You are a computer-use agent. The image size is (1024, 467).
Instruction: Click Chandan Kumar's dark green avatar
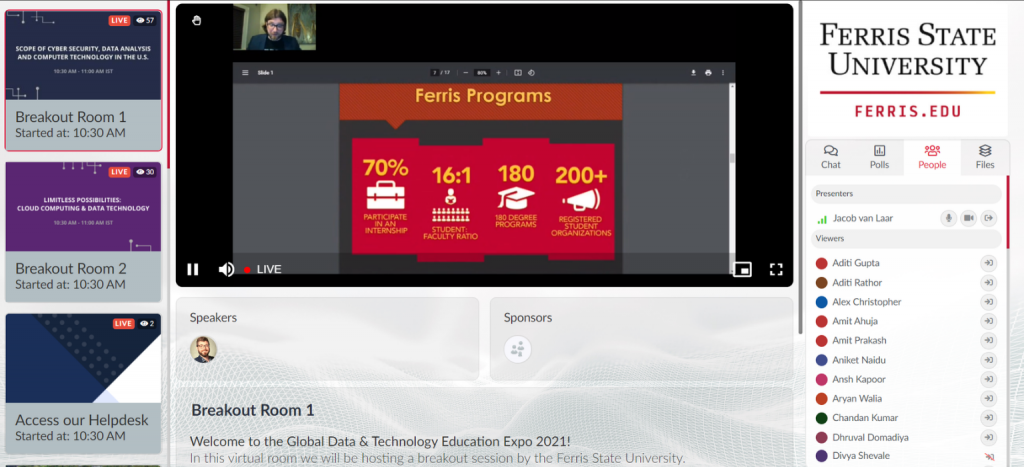[822, 418]
